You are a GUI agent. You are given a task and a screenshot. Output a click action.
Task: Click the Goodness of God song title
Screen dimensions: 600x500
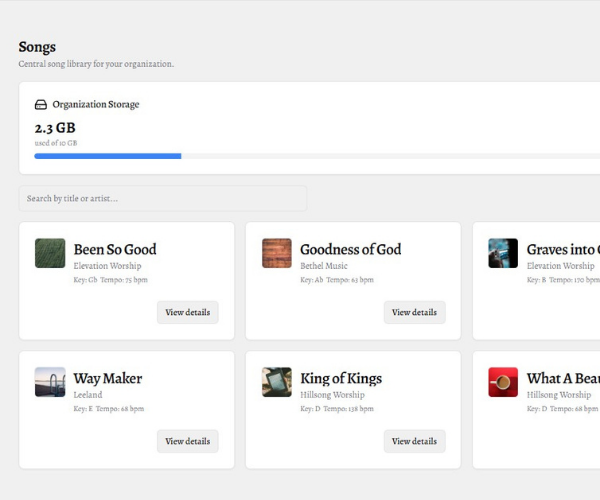pyautogui.click(x=351, y=249)
